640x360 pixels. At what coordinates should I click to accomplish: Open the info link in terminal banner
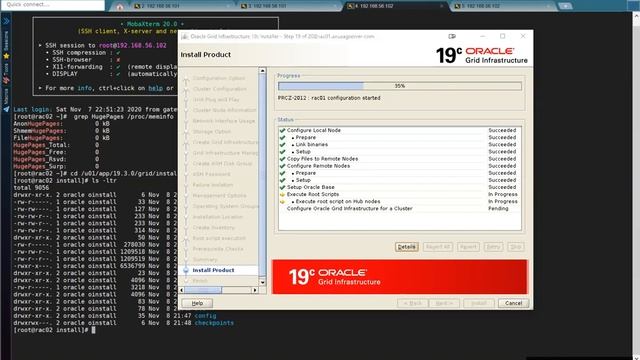click(x=84, y=88)
